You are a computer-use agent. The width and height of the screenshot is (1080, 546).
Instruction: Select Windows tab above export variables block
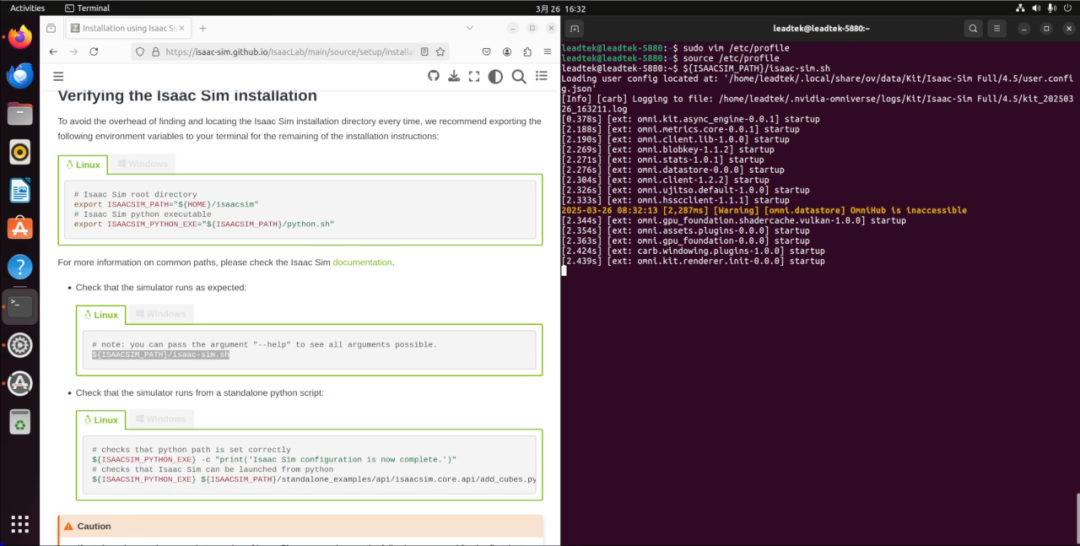click(143, 164)
